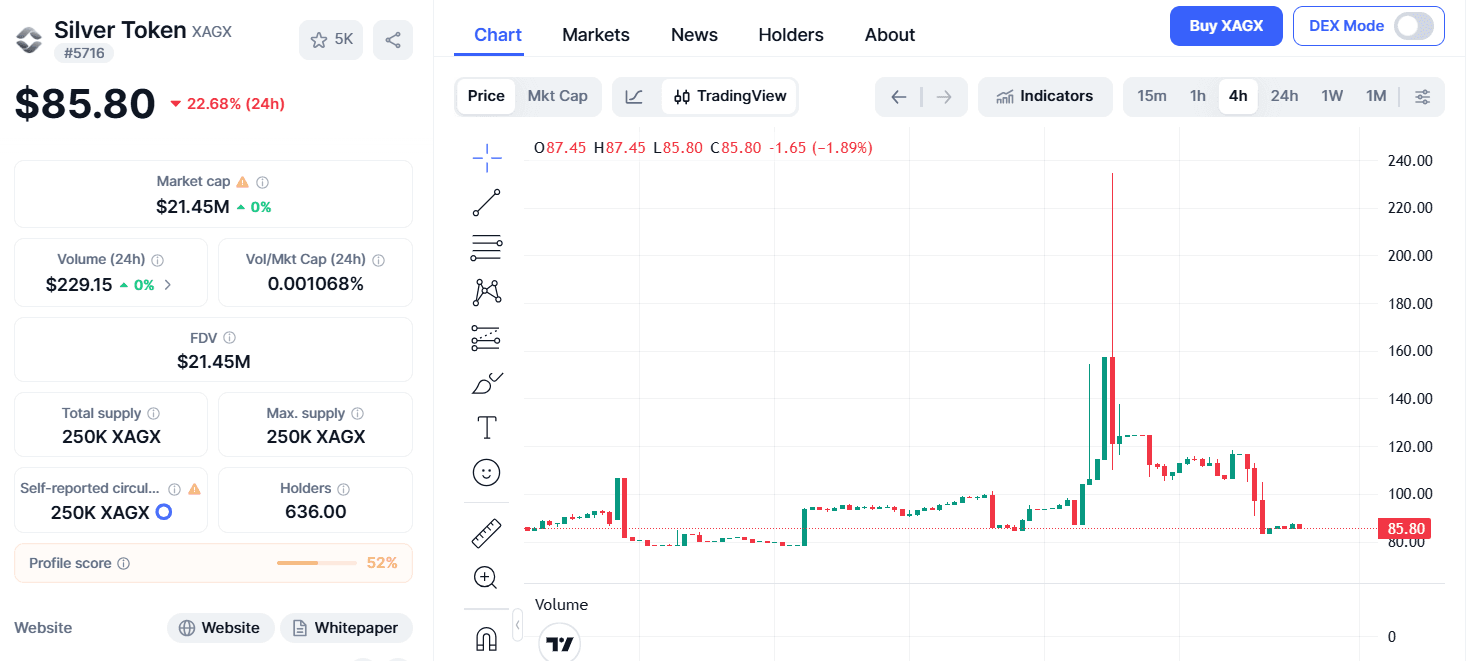Click the Buy XAGX button
1466x661 pixels.
click(1225, 26)
